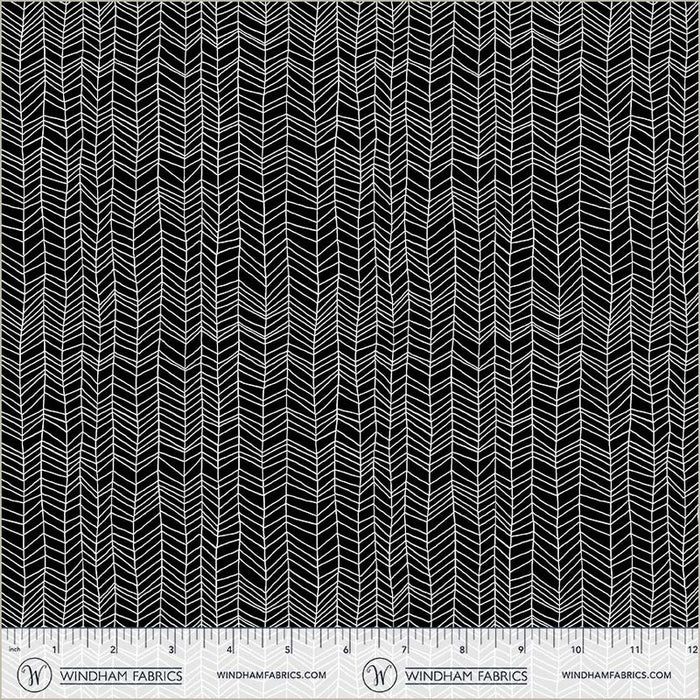Screen dimensions: 700x700
Task: Select the 4 inch ruler mark
Action: click(x=229, y=651)
